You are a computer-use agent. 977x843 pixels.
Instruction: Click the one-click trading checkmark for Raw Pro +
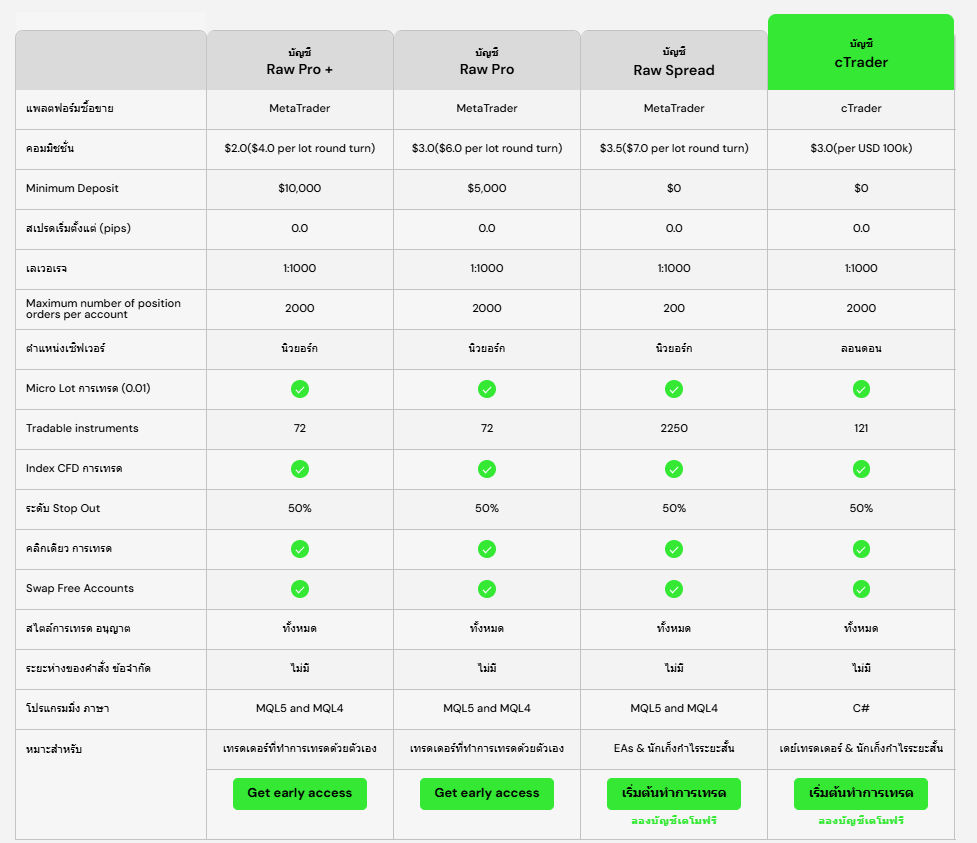tap(300, 549)
